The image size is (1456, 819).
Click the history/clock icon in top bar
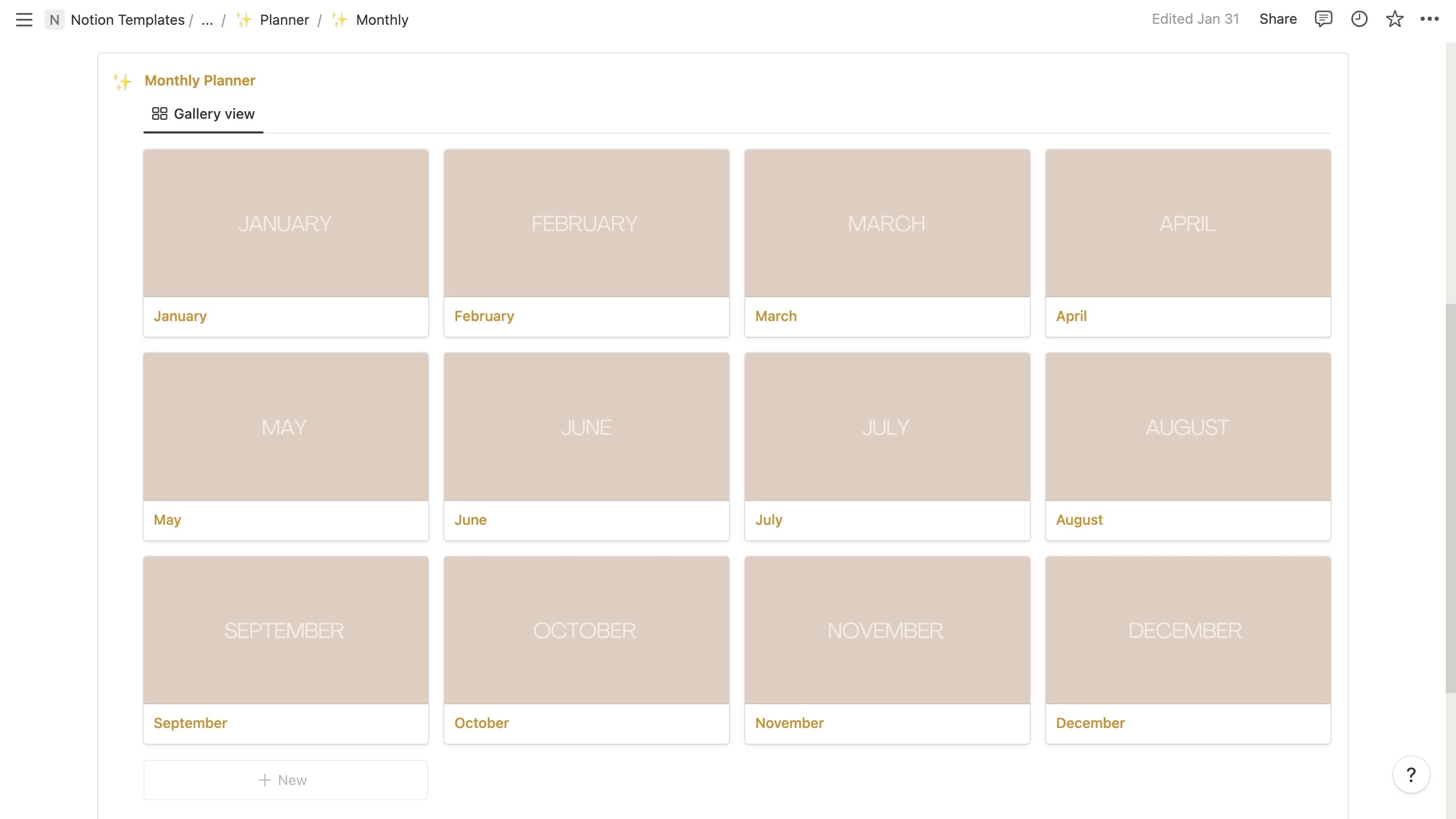1359,19
